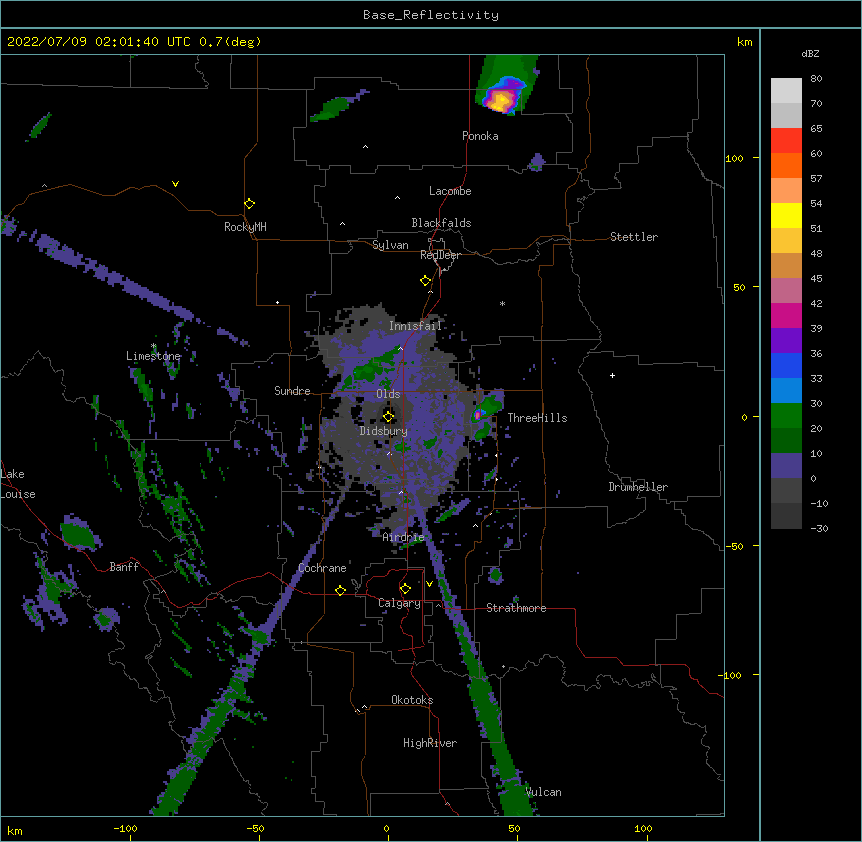Image resolution: width=862 pixels, height=842 pixels.
Task: Pick the light orange 54–57 dBZ swatch
Action: 786,190
